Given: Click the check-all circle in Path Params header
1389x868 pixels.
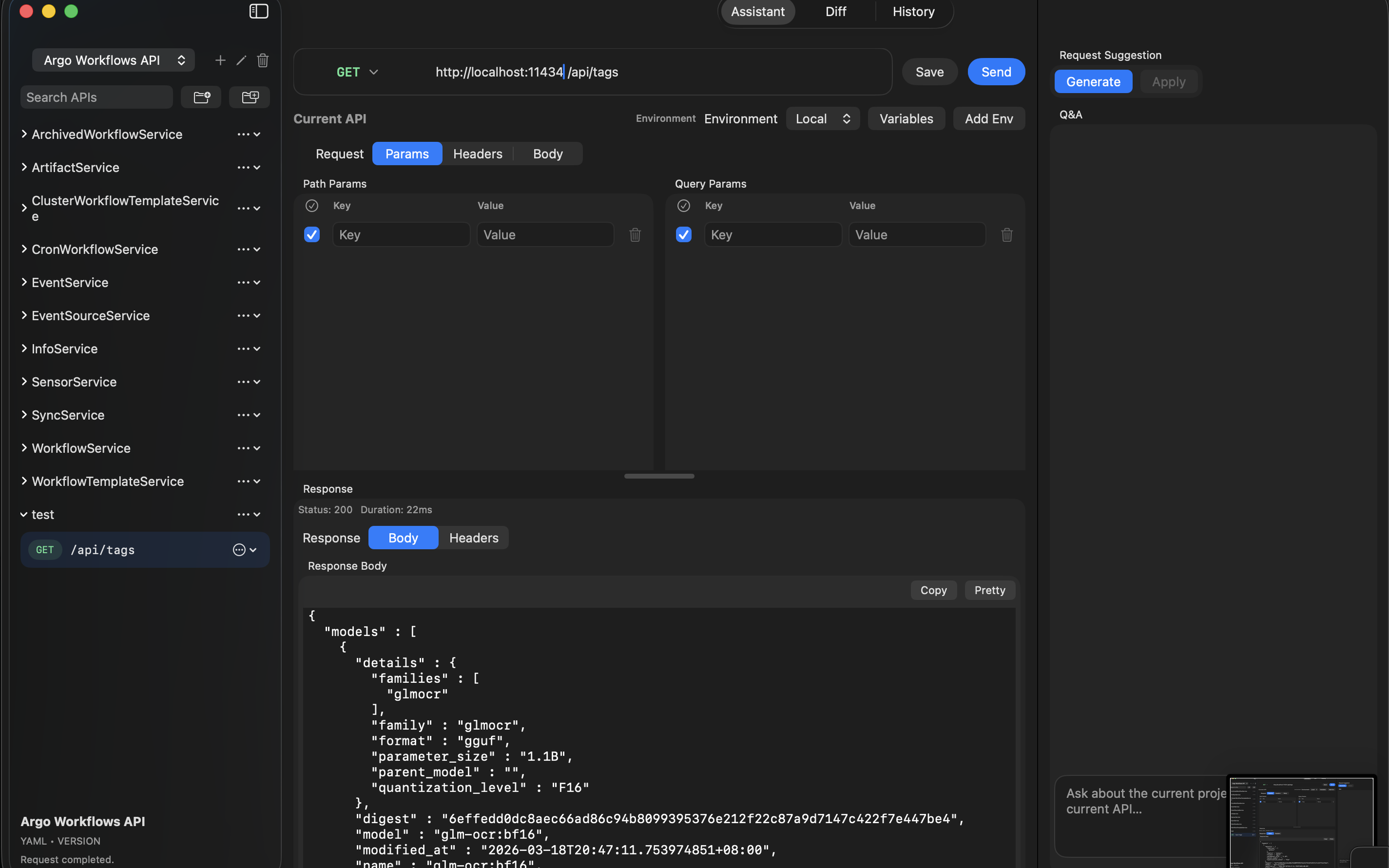Looking at the screenshot, I should 312,205.
